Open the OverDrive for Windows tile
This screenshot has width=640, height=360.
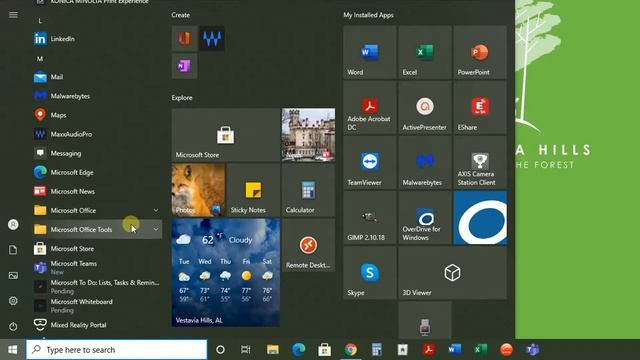(x=424, y=218)
